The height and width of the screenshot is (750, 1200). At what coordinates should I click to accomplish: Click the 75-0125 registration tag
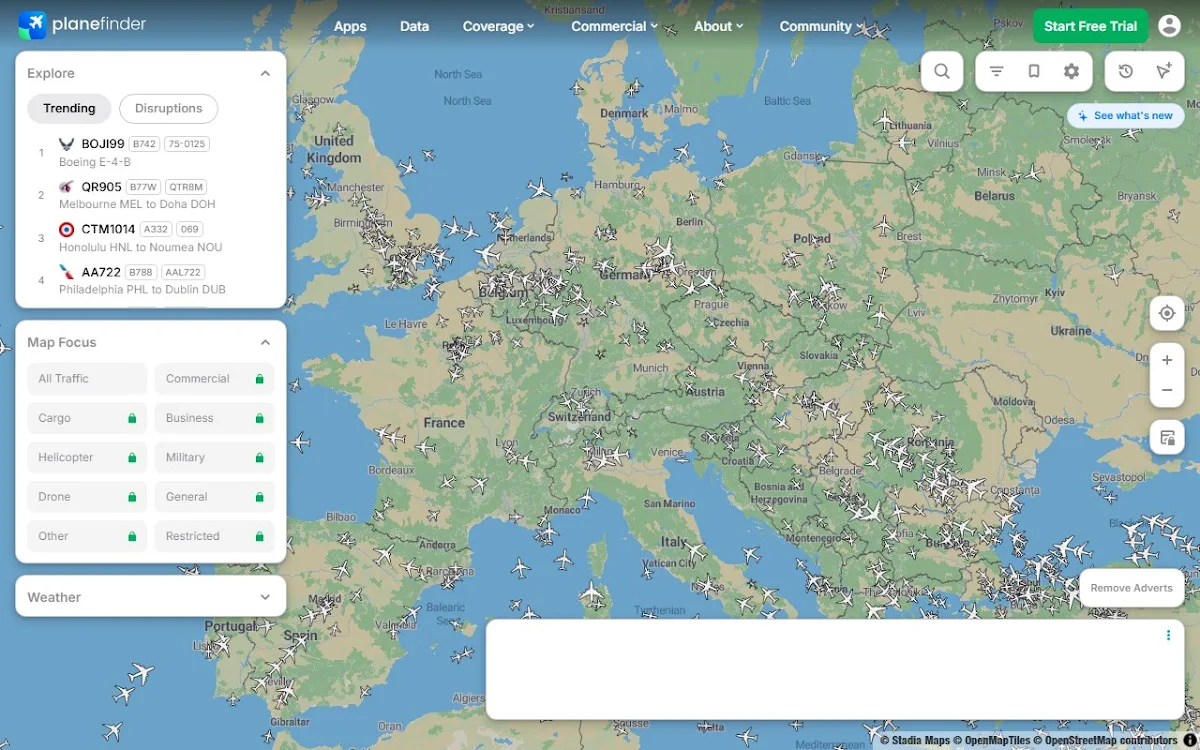point(187,144)
